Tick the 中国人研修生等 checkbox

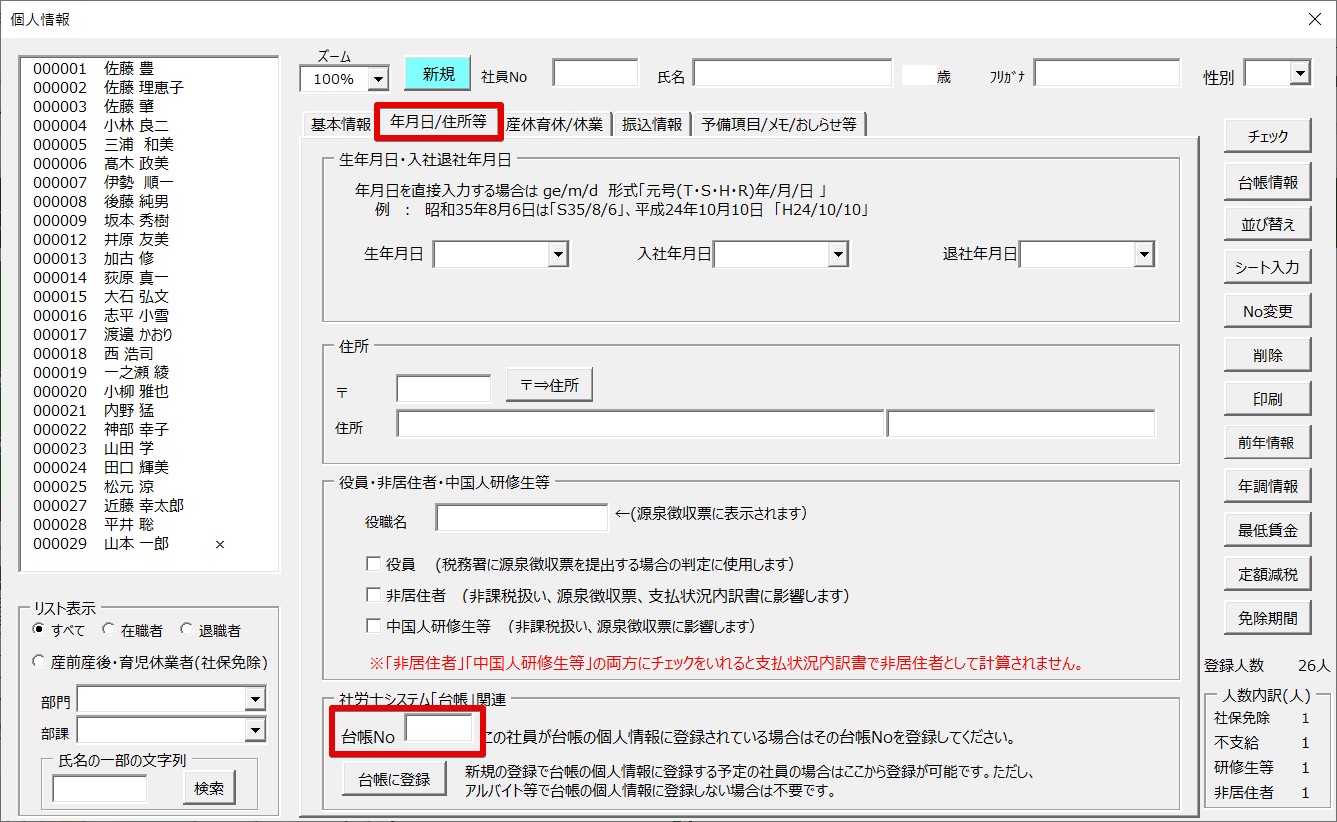click(374, 627)
